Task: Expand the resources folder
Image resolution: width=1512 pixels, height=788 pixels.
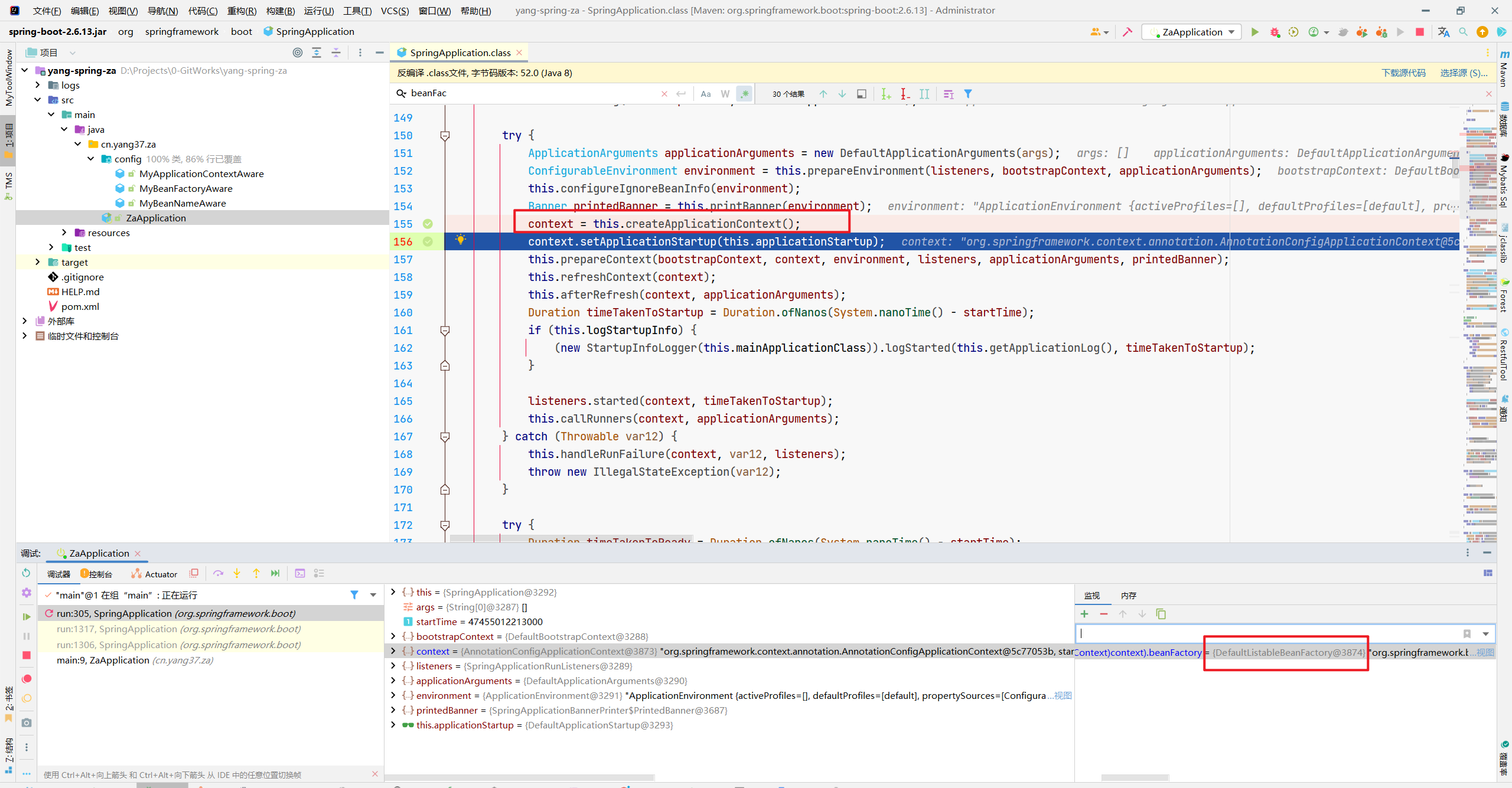Action: (64, 233)
